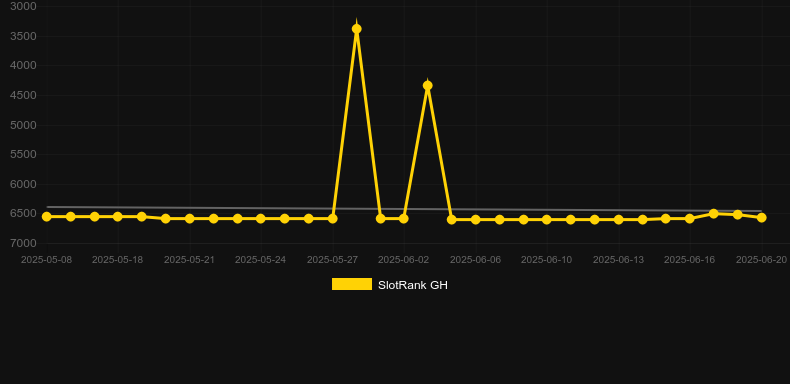Click the data point above 2025-06-13
The height and width of the screenshot is (384, 790).
coord(619,220)
